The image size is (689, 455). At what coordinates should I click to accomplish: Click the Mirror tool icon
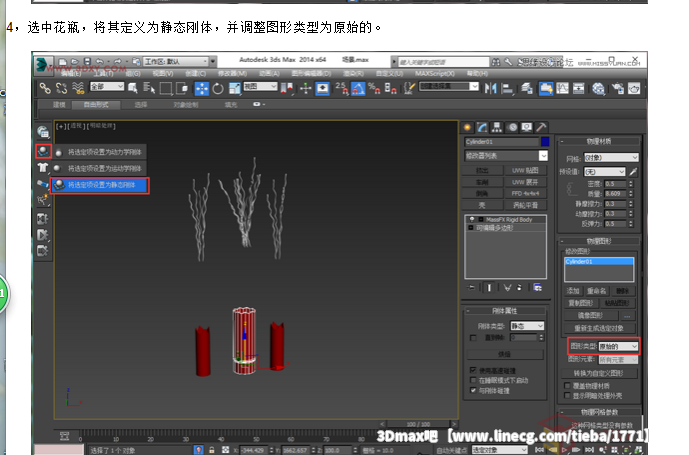point(490,88)
